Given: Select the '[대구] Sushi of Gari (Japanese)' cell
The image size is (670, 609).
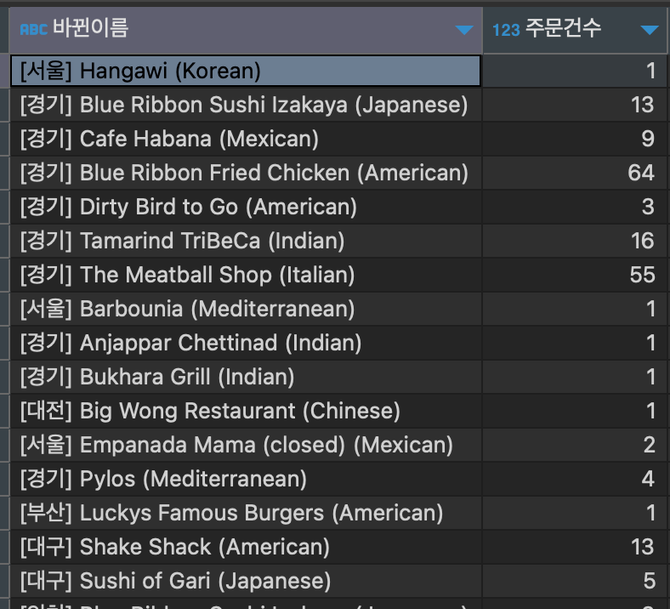Looking at the screenshot, I should [246, 581].
